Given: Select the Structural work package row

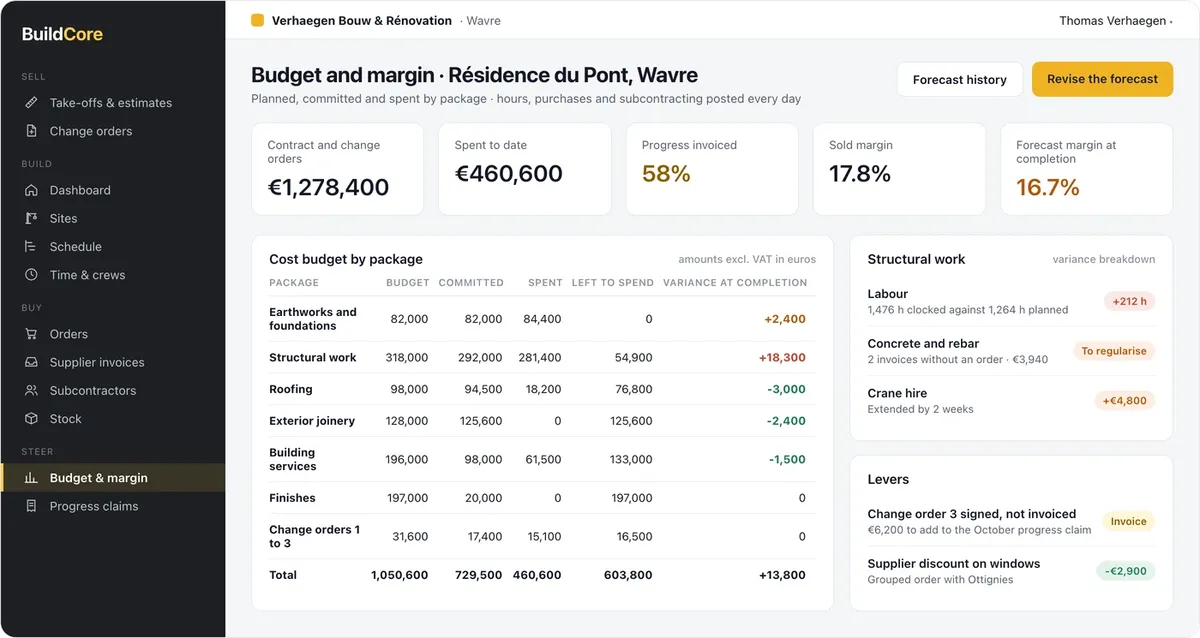Looking at the screenshot, I should click(x=542, y=357).
